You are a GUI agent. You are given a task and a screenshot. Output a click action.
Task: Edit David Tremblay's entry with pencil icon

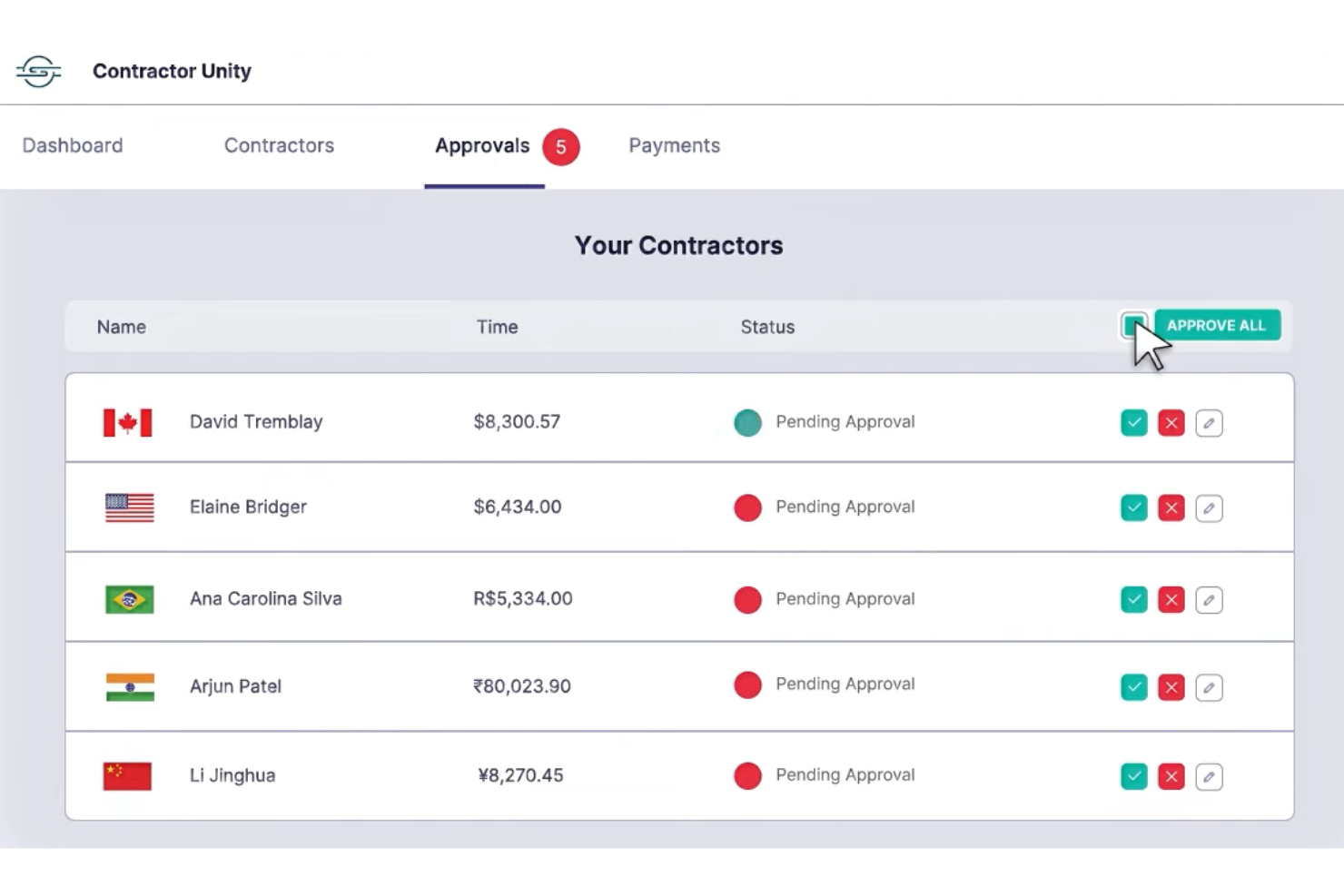(x=1209, y=423)
